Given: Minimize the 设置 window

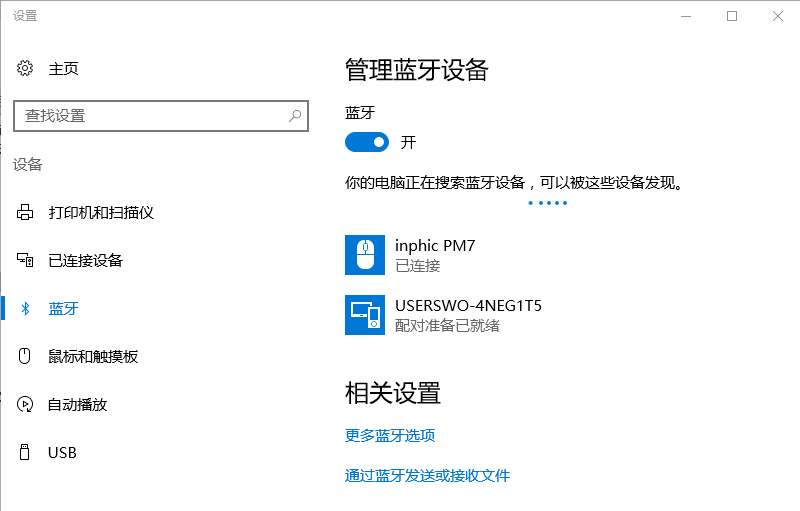Looking at the screenshot, I should point(686,16).
